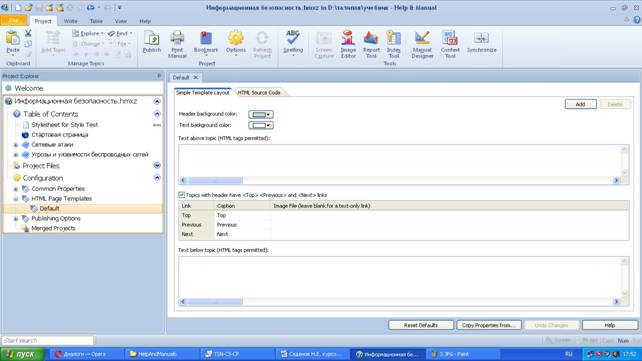Switch to HTML Source Code tab
Screen dimensions: 642x361
259,93
